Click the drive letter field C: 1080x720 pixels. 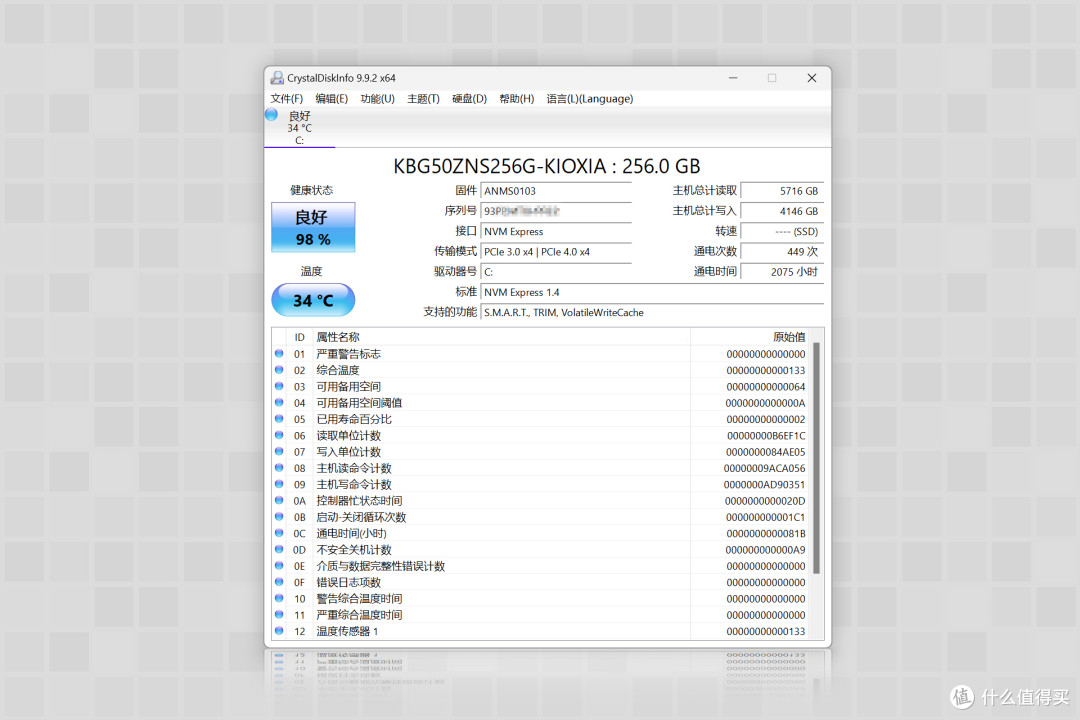tap(556, 271)
